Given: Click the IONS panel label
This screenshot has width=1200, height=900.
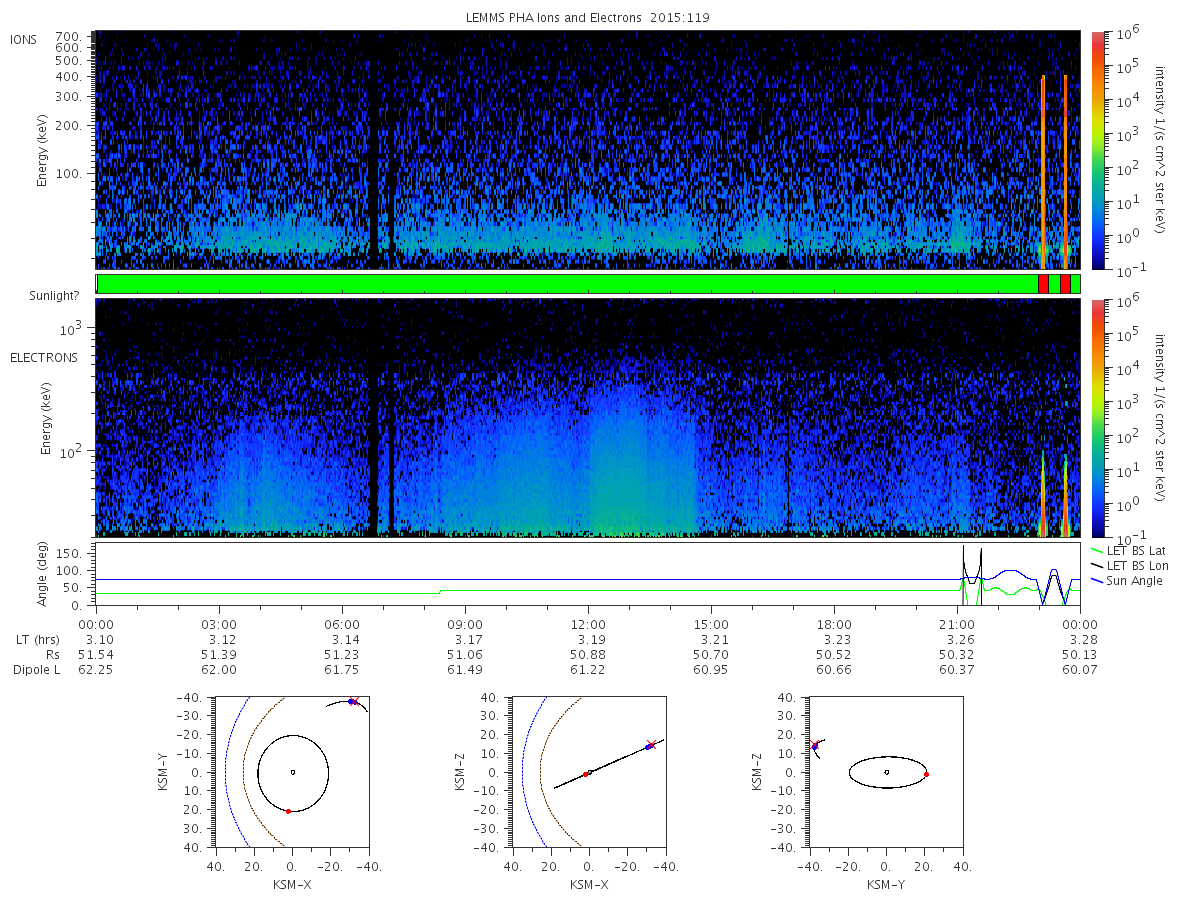Looking at the screenshot, I should pos(24,39).
